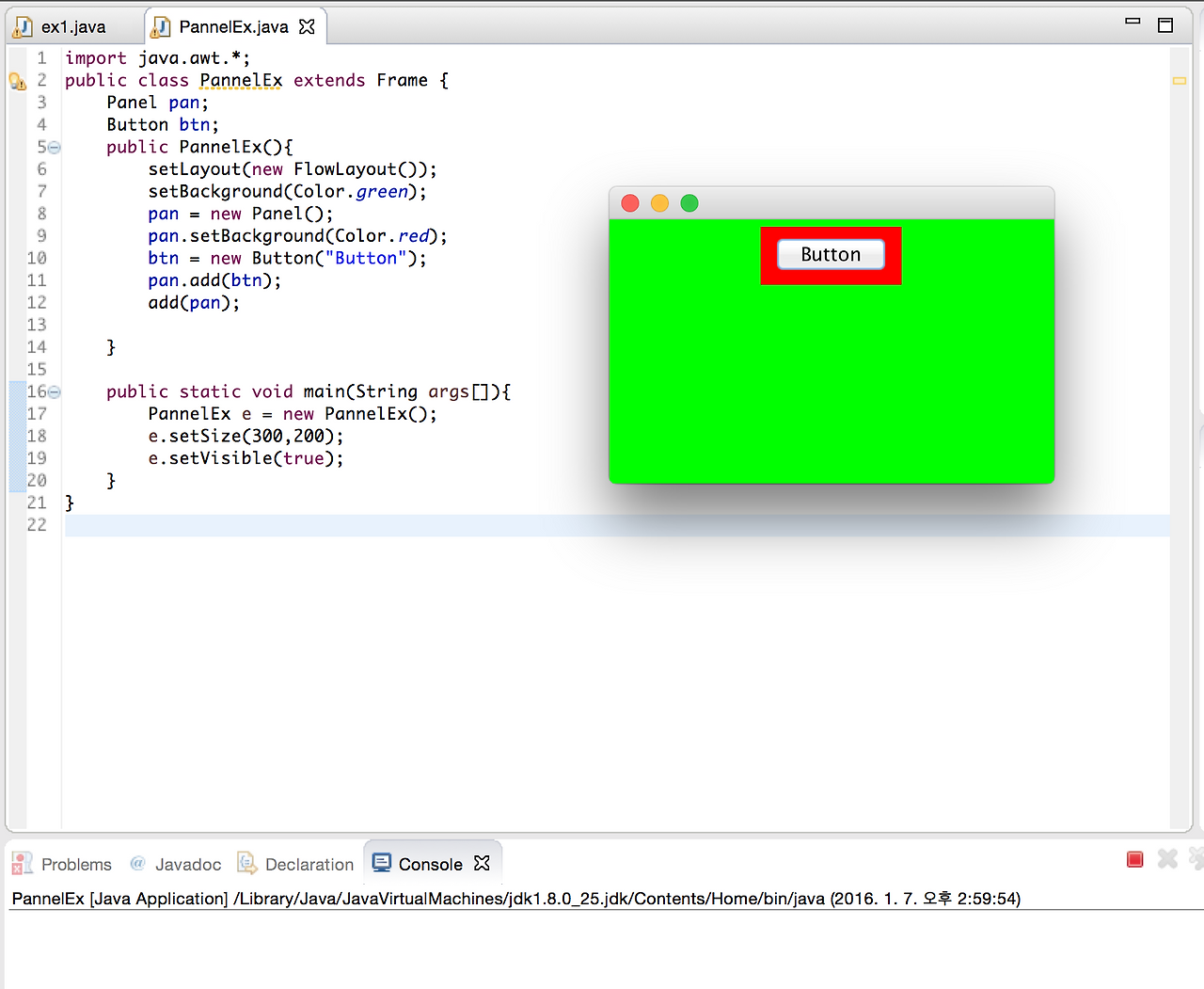The height and width of the screenshot is (989, 1204).
Task: Click the Remove All Terminated Launches icon
Action: [x=1196, y=859]
